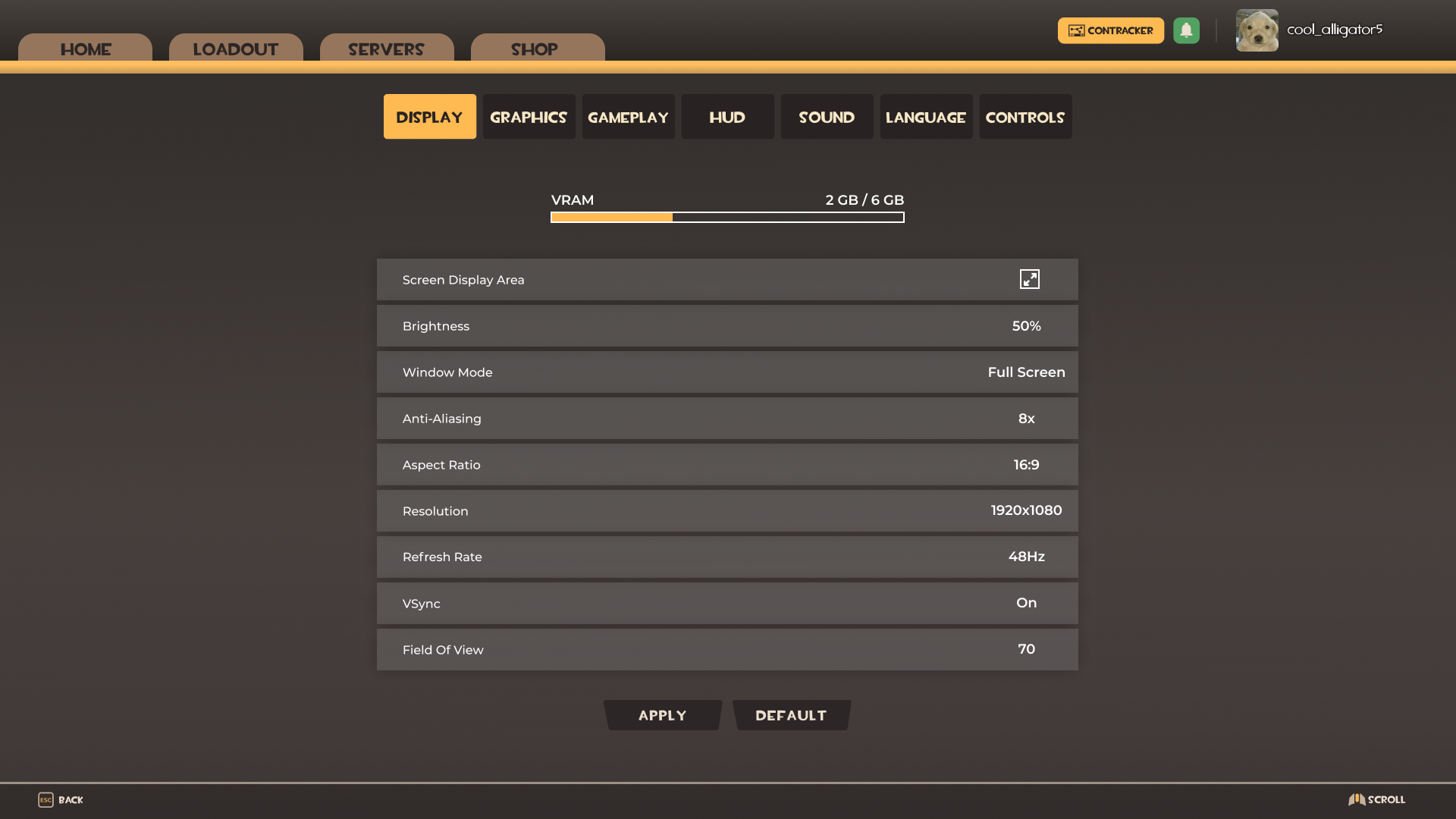Click the VRAM usage bar
This screenshot has width=1456, height=819.
coord(726,217)
